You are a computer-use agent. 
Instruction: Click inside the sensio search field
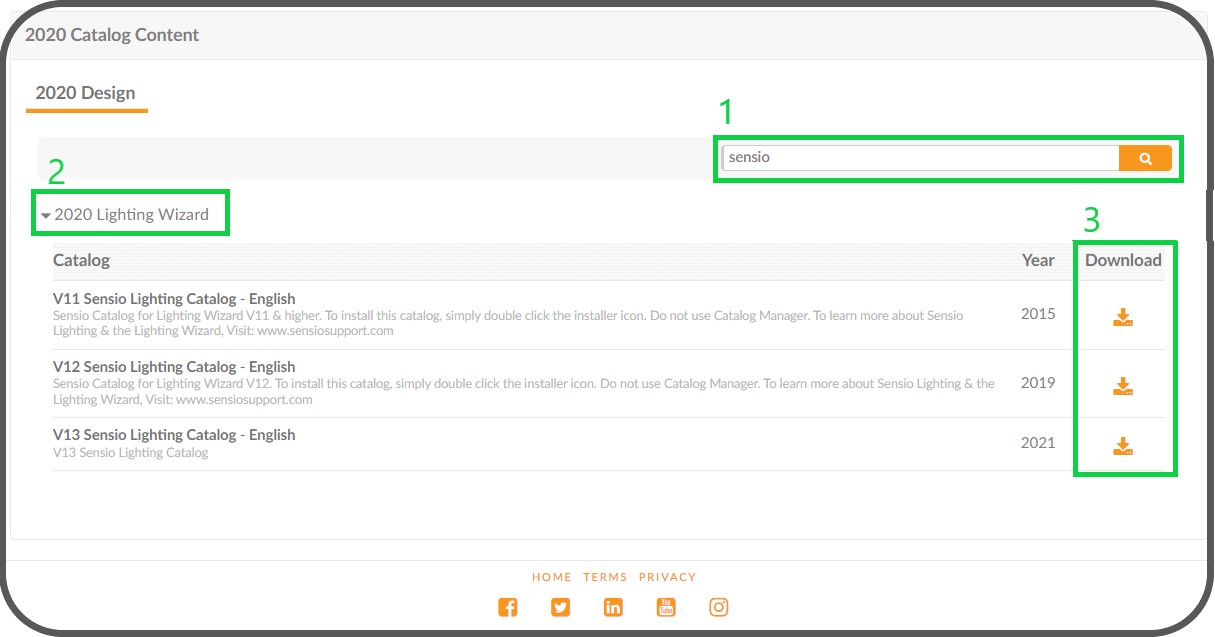pos(900,157)
